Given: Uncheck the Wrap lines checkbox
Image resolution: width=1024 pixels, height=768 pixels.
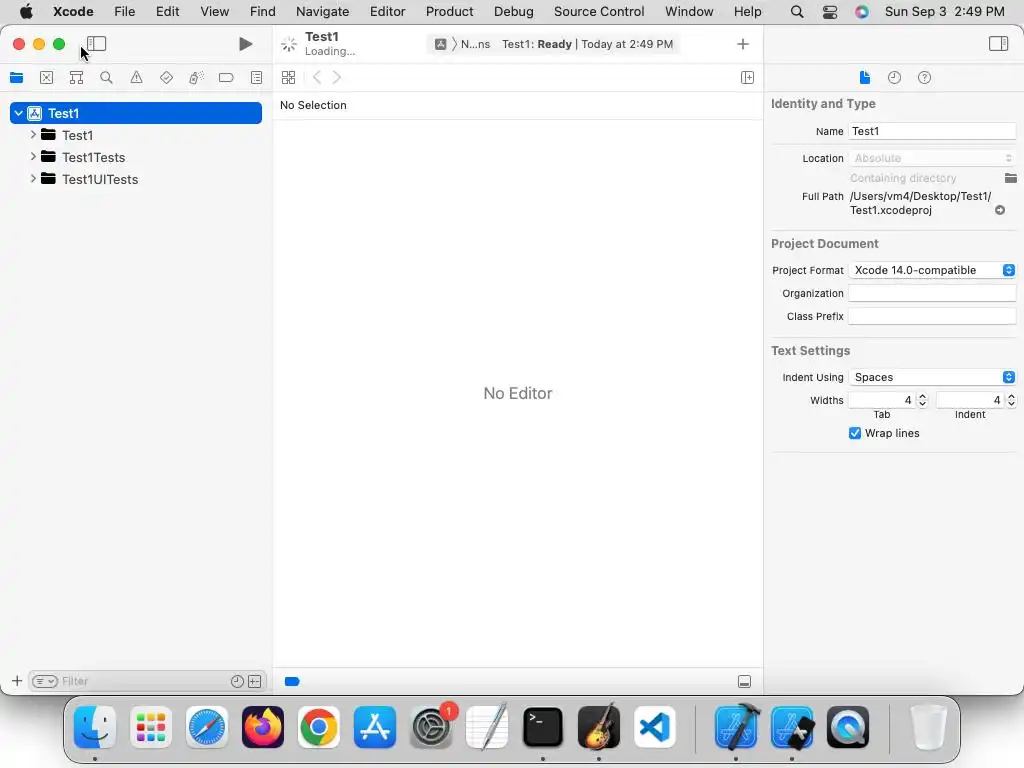Looking at the screenshot, I should tap(855, 433).
